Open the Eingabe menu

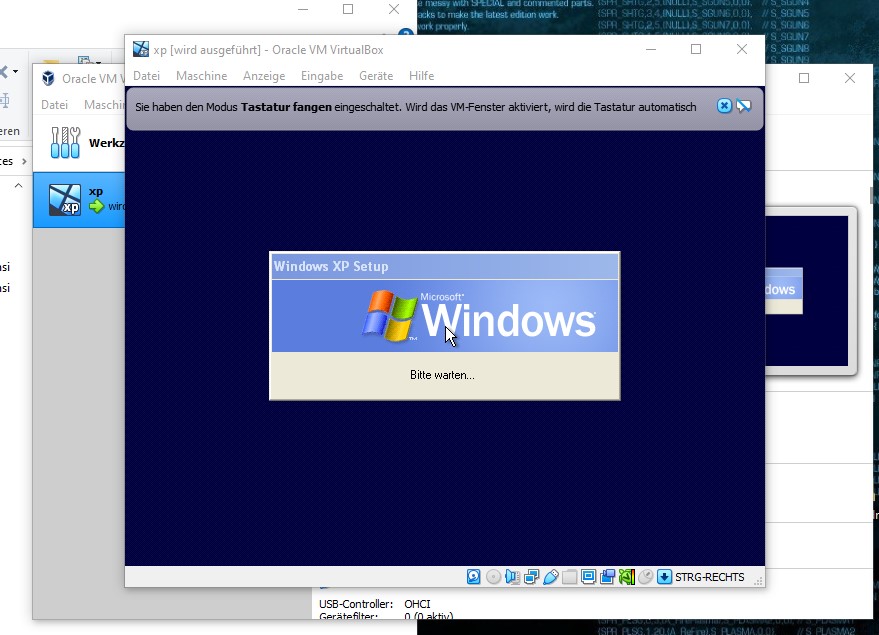tap(322, 76)
